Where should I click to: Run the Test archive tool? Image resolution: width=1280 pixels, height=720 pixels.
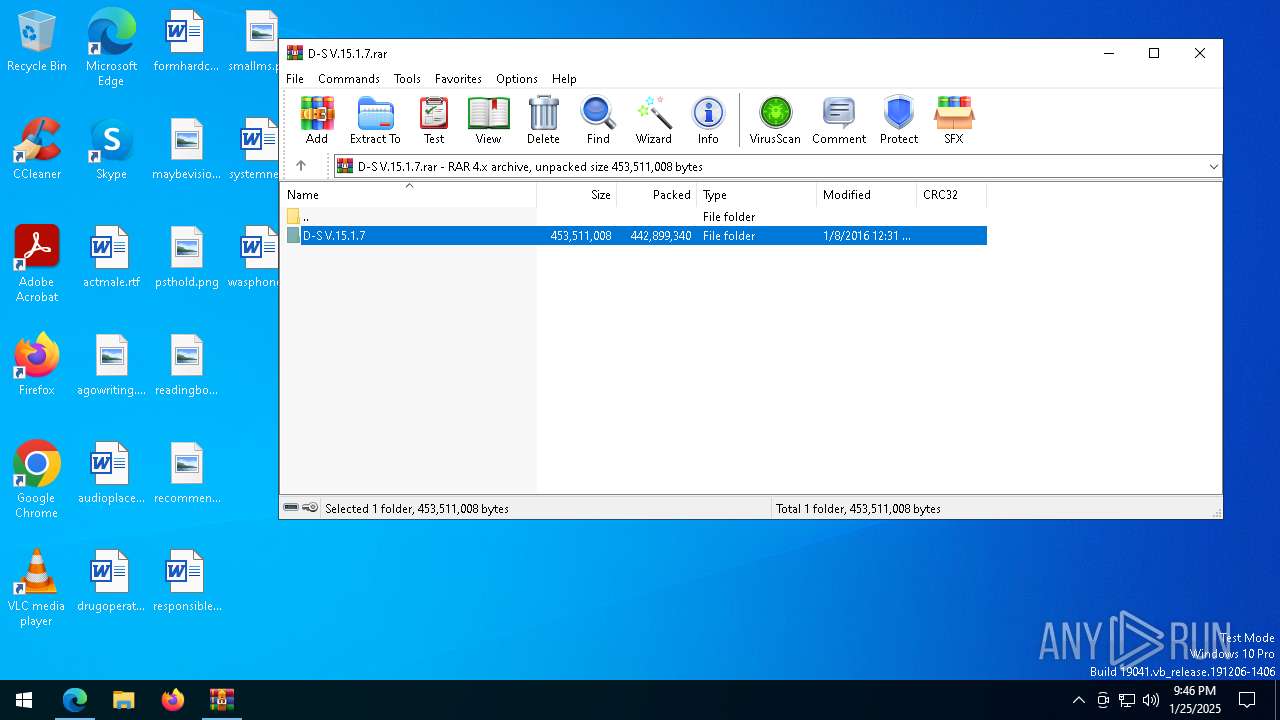pyautogui.click(x=434, y=121)
